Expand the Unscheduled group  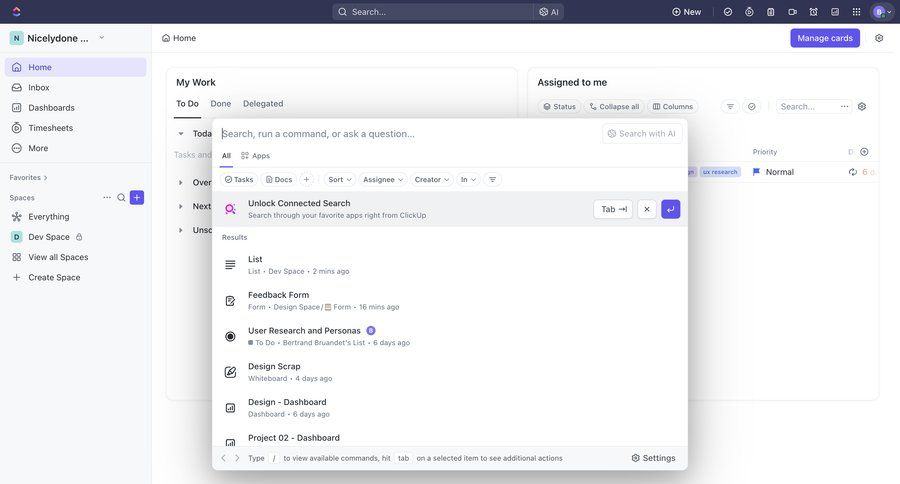click(x=181, y=230)
